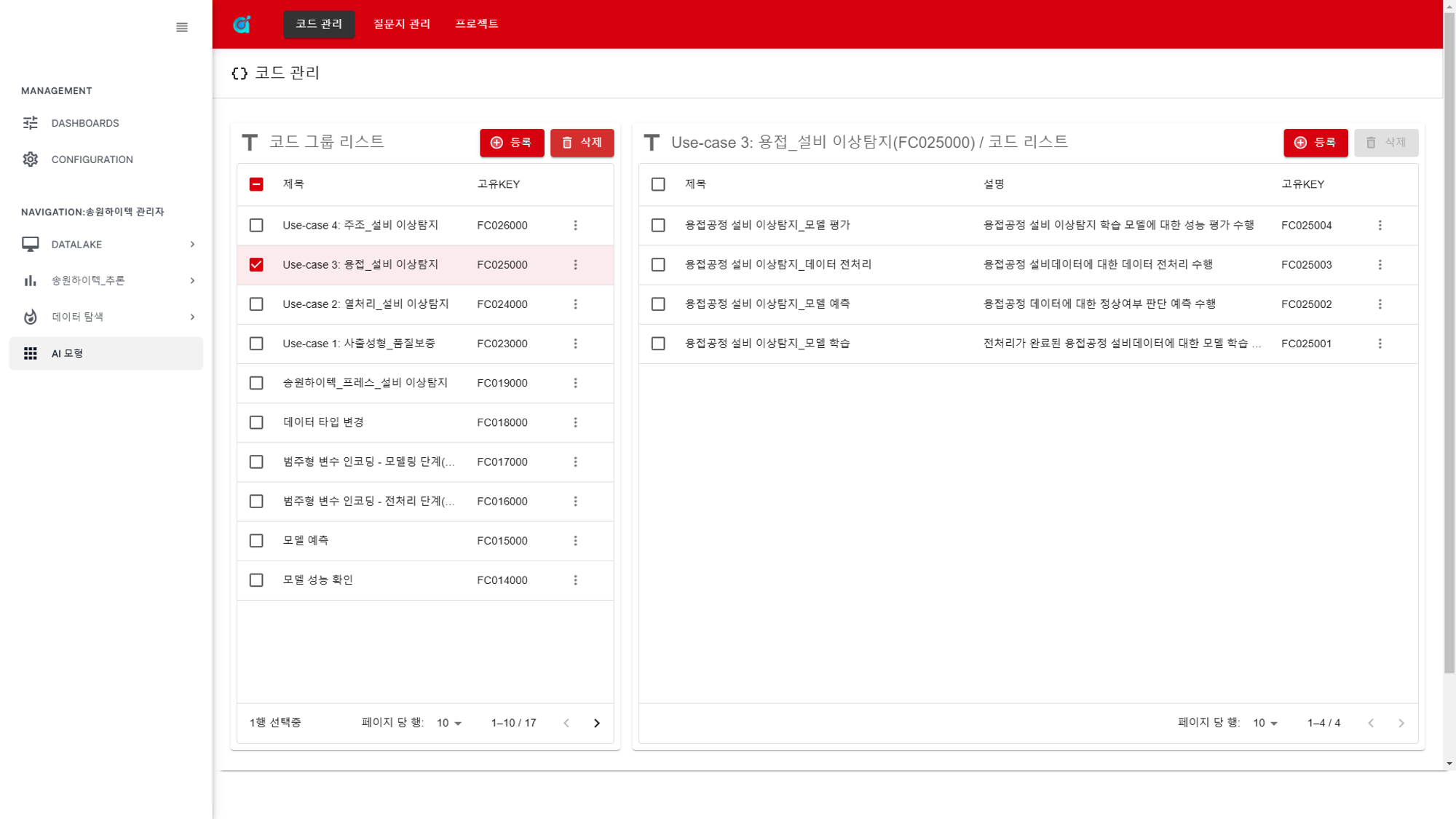Image resolution: width=1456 pixels, height=819 pixels.
Task: Open rows-per-page dropdown in code group list
Action: [449, 723]
